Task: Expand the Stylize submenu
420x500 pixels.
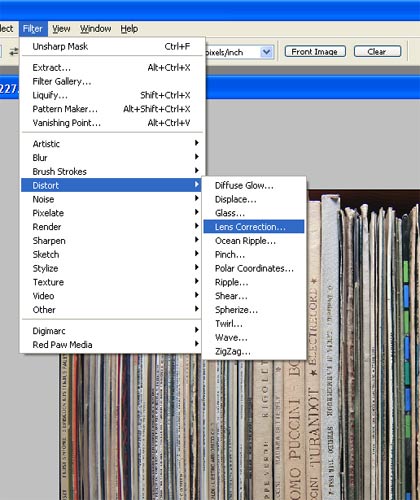Action: (111, 268)
